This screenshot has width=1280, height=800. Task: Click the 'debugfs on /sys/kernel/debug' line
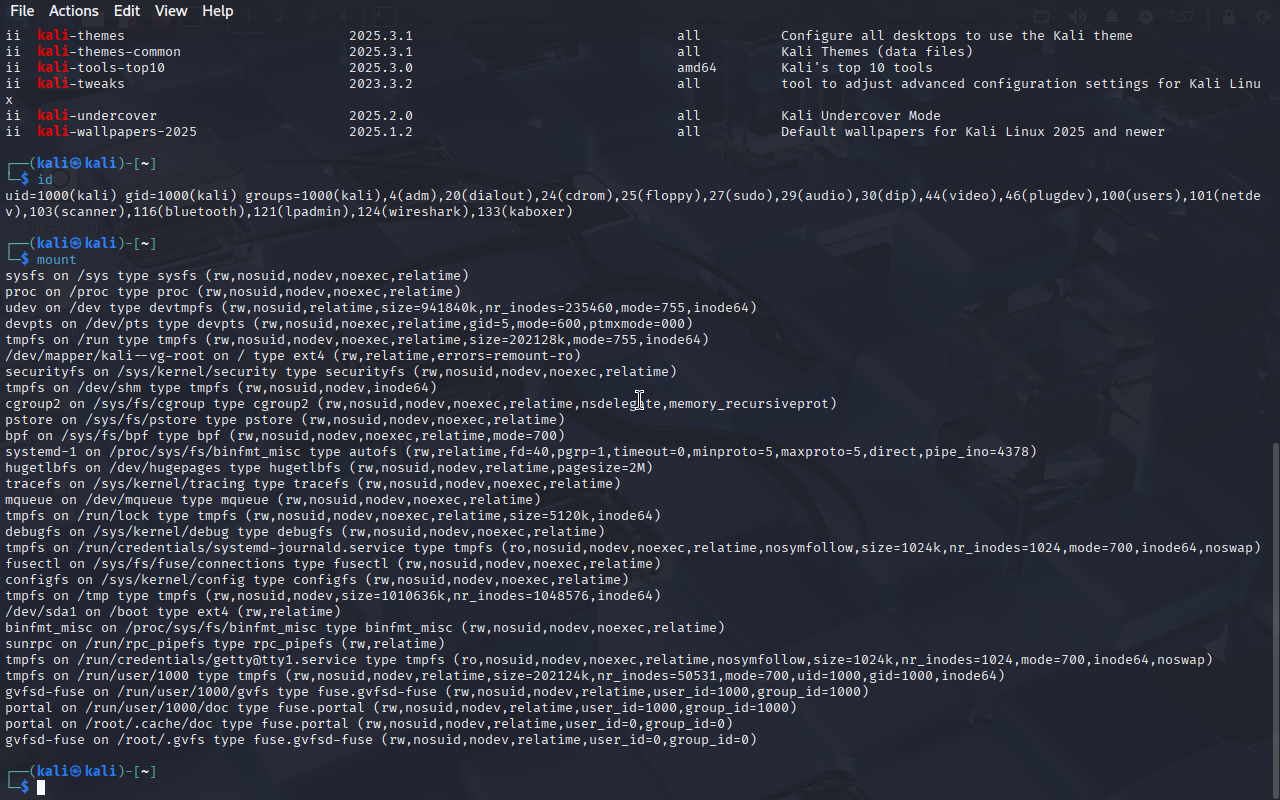coord(305,532)
